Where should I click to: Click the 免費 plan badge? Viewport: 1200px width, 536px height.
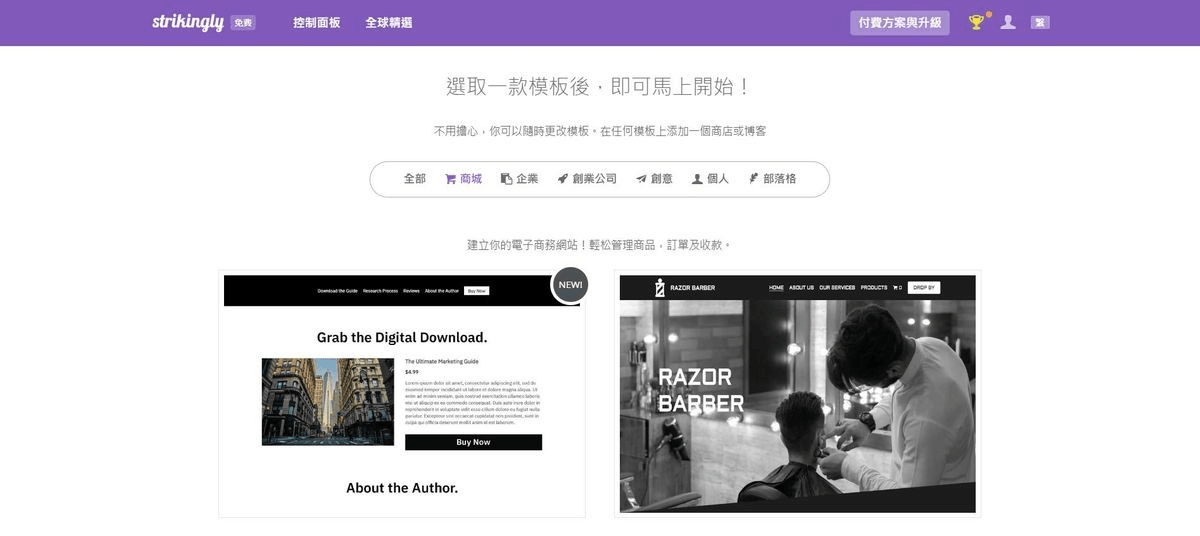pos(243,23)
